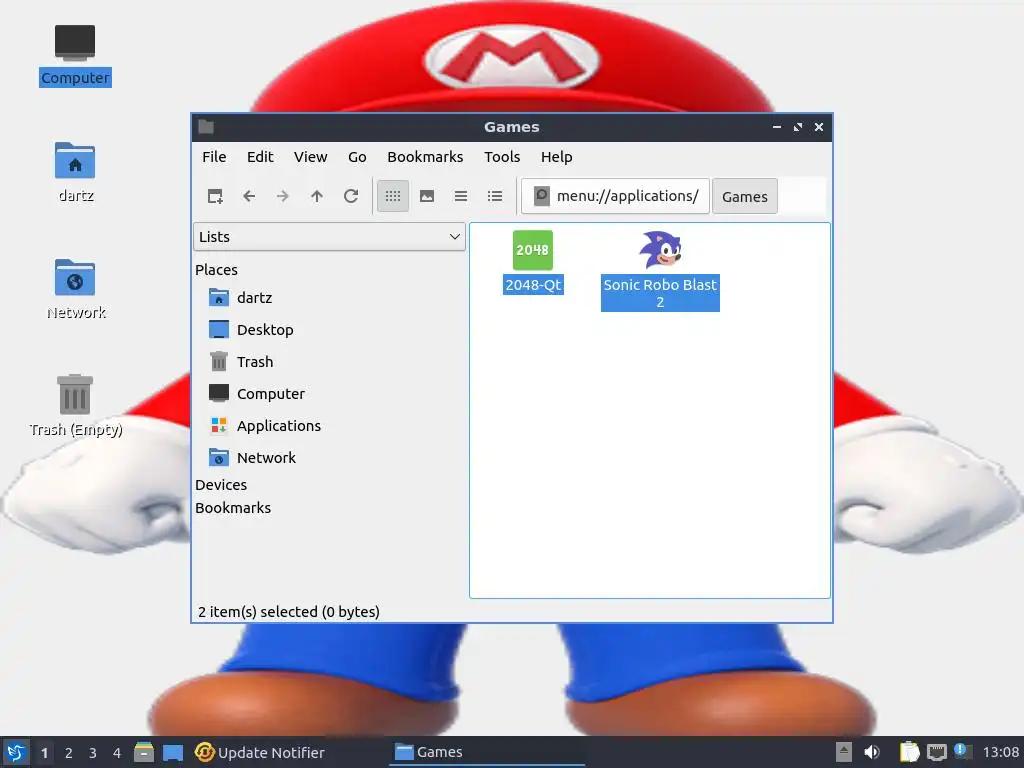
Task: Launch file manager from taskbar quicklaunch
Action: [144, 752]
